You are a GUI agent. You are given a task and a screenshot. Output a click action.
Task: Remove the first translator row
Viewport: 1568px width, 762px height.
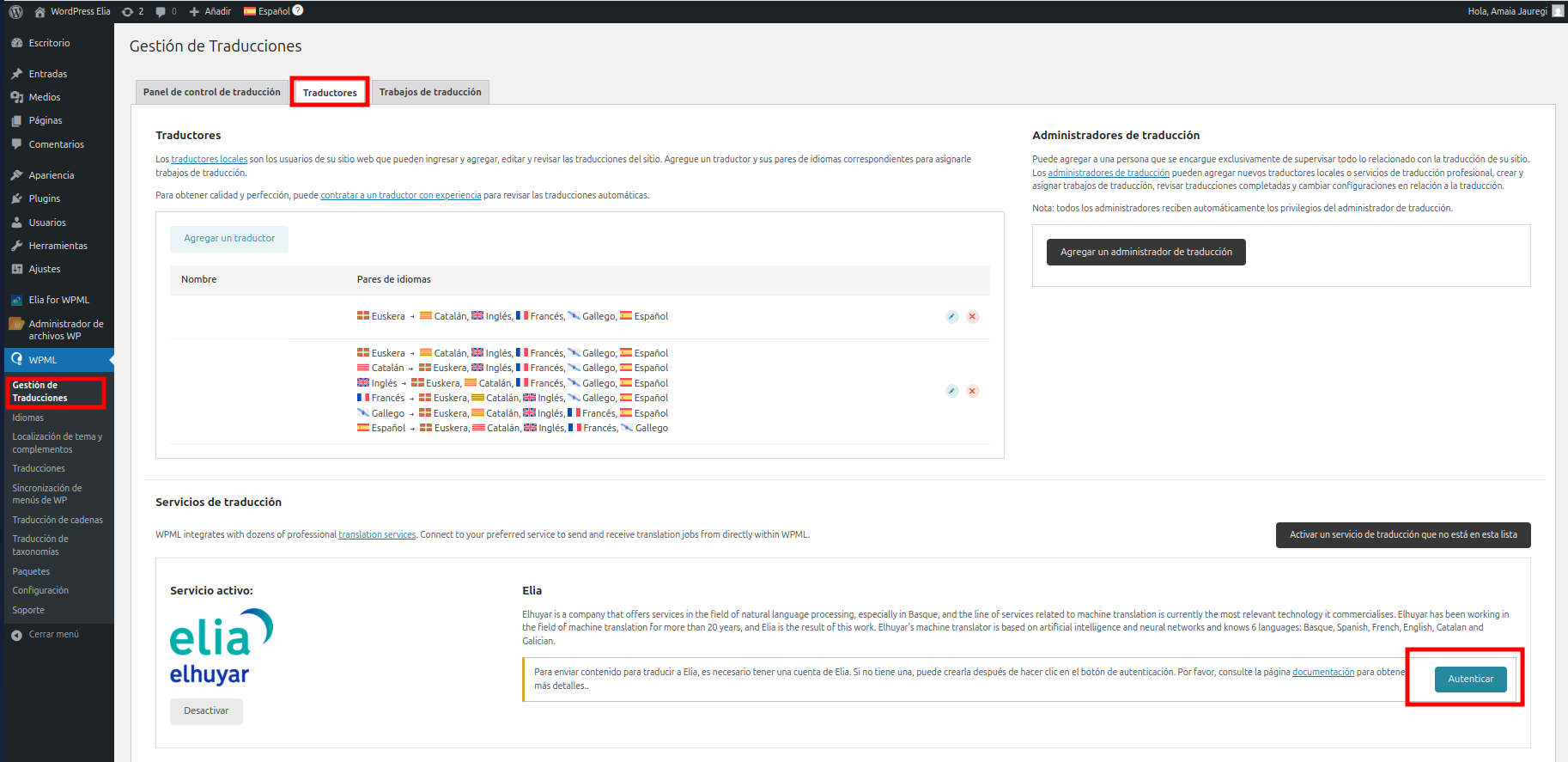[972, 317]
